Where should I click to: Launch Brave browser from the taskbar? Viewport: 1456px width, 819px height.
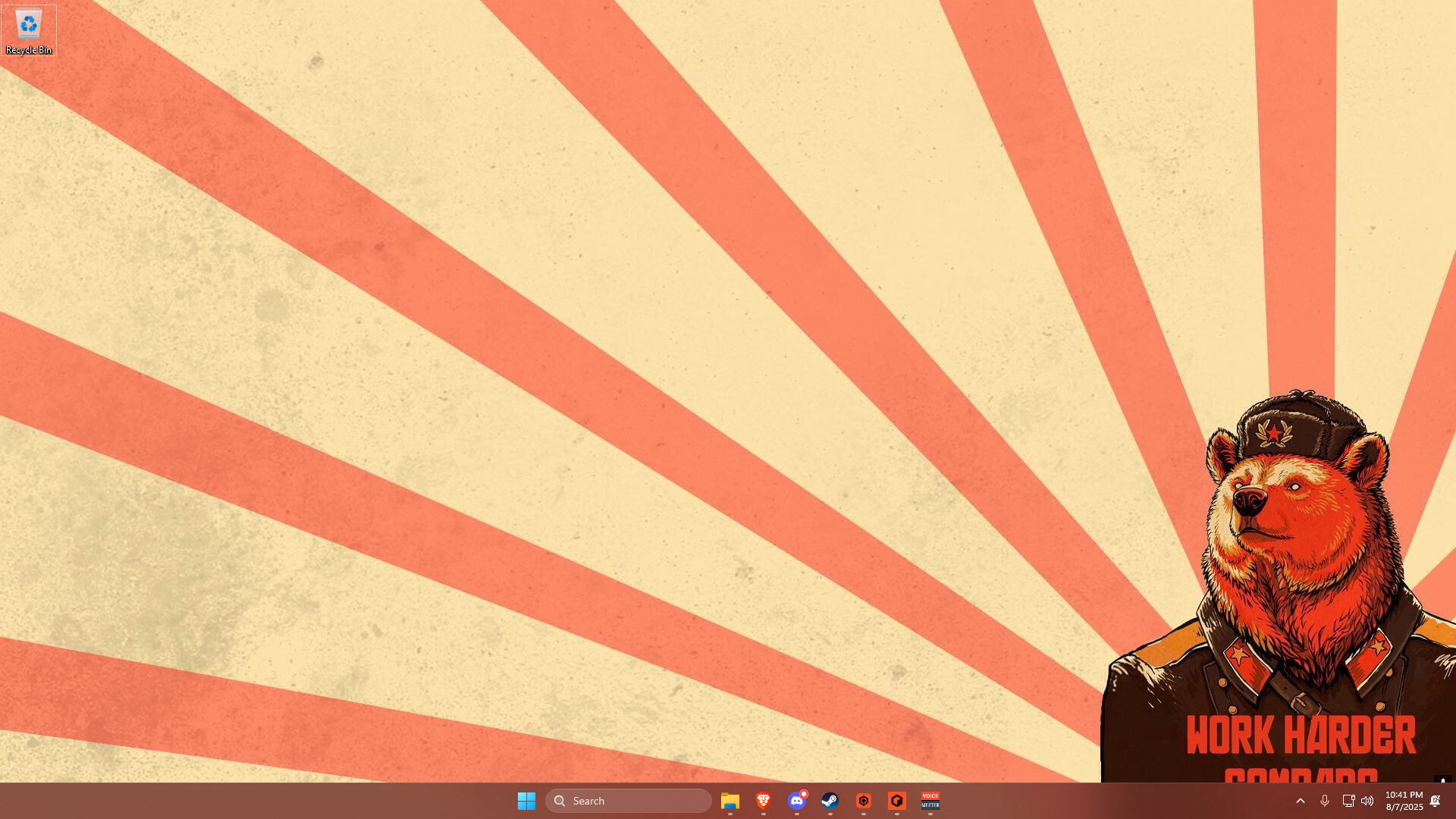point(764,801)
